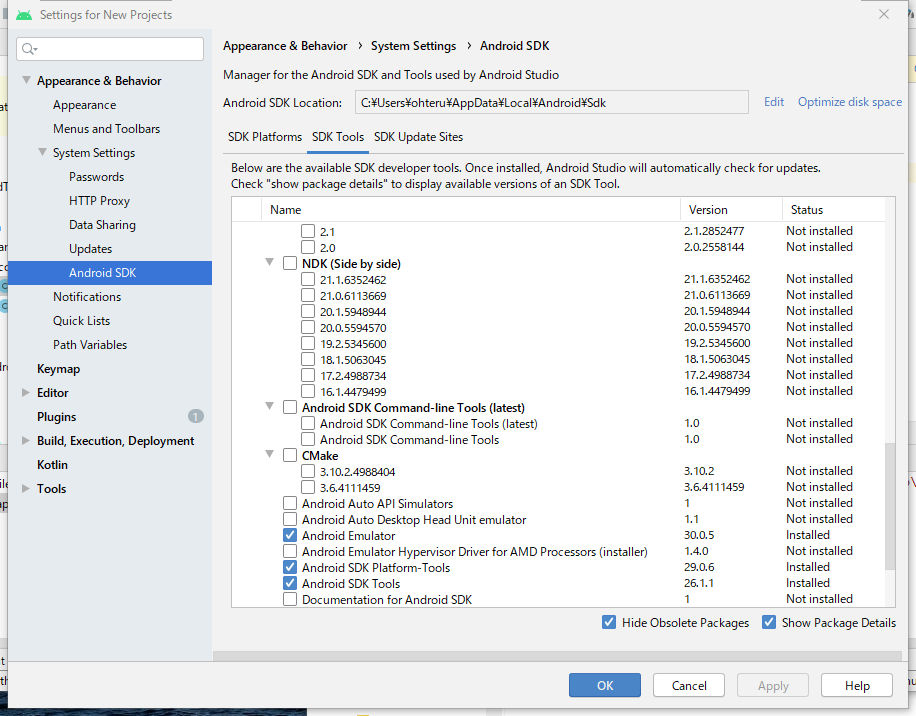The width and height of the screenshot is (916, 716).
Task: Open Notifications settings
Action: [x=87, y=296]
